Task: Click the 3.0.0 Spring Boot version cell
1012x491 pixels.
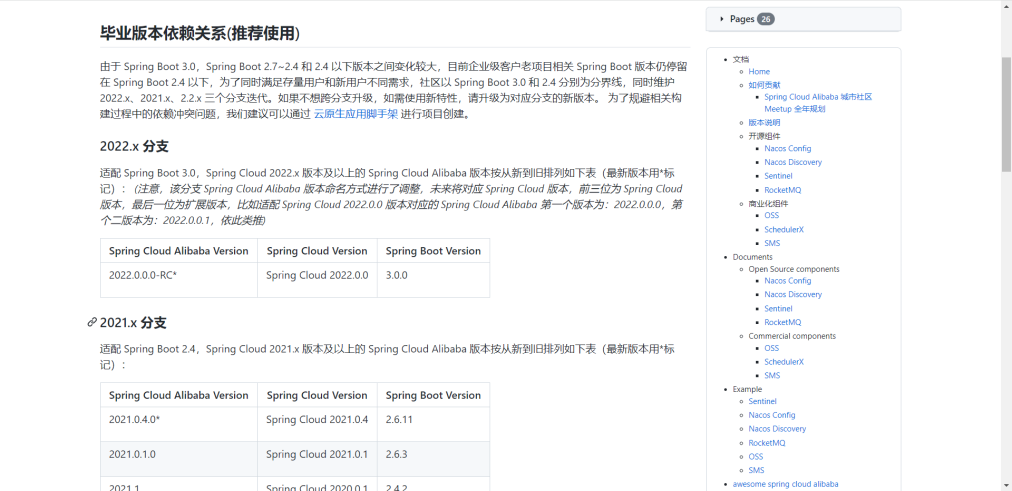Action: pyautogui.click(x=434, y=280)
